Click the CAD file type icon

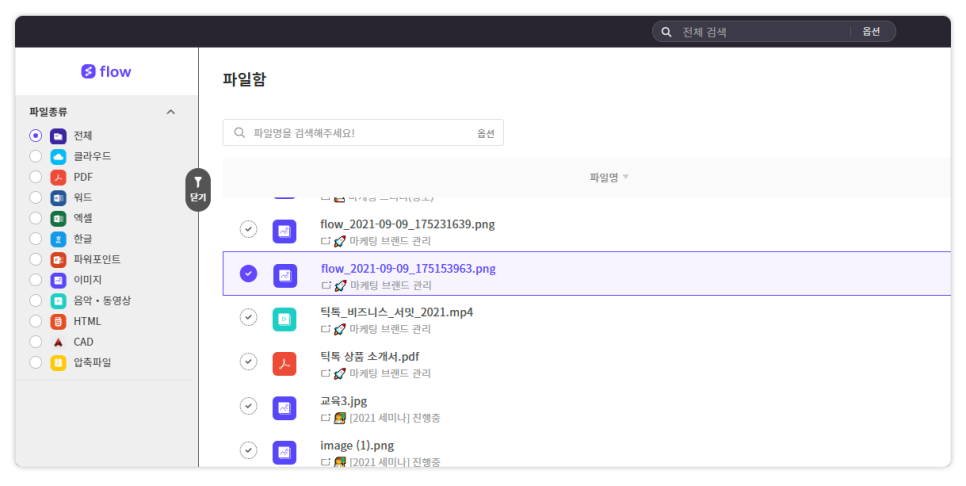[x=58, y=342]
